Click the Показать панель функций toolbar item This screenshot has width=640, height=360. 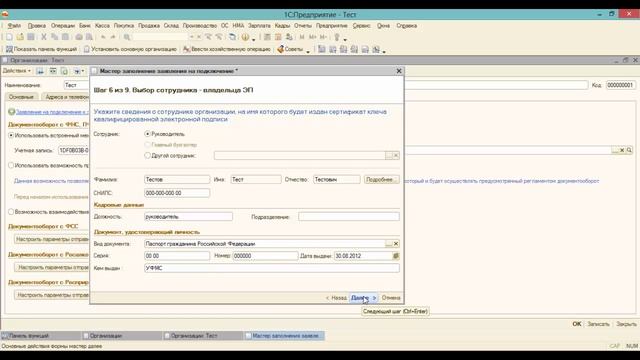(x=41, y=49)
